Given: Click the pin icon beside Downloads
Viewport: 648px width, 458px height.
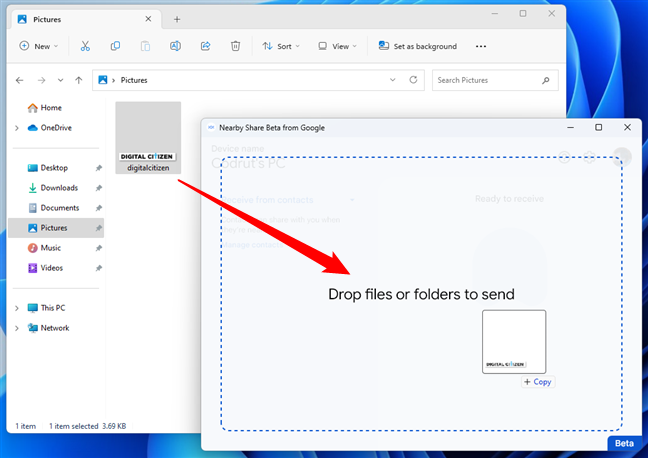Looking at the screenshot, I should [x=98, y=188].
